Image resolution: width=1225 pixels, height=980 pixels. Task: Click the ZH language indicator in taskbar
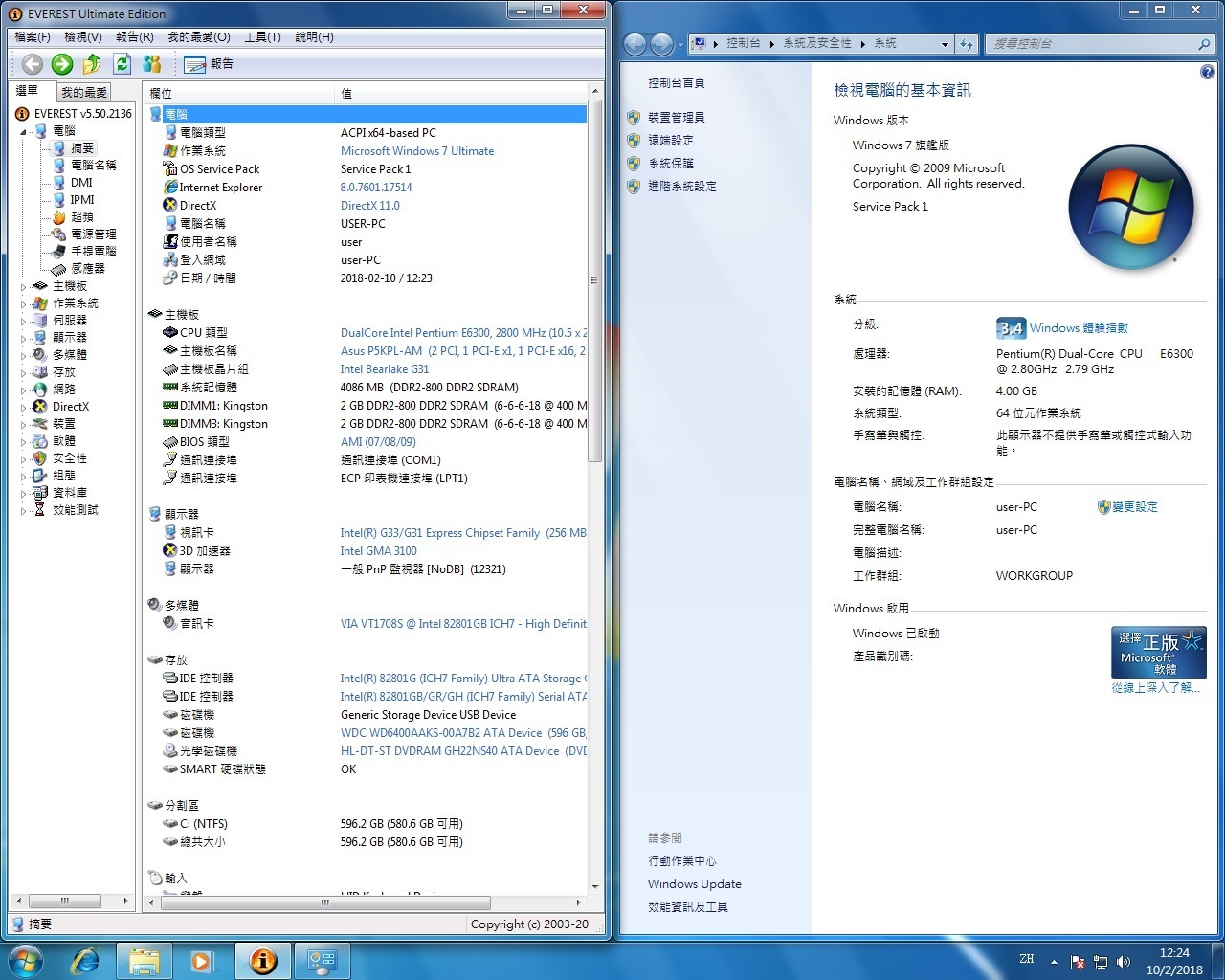click(1027, 959)
